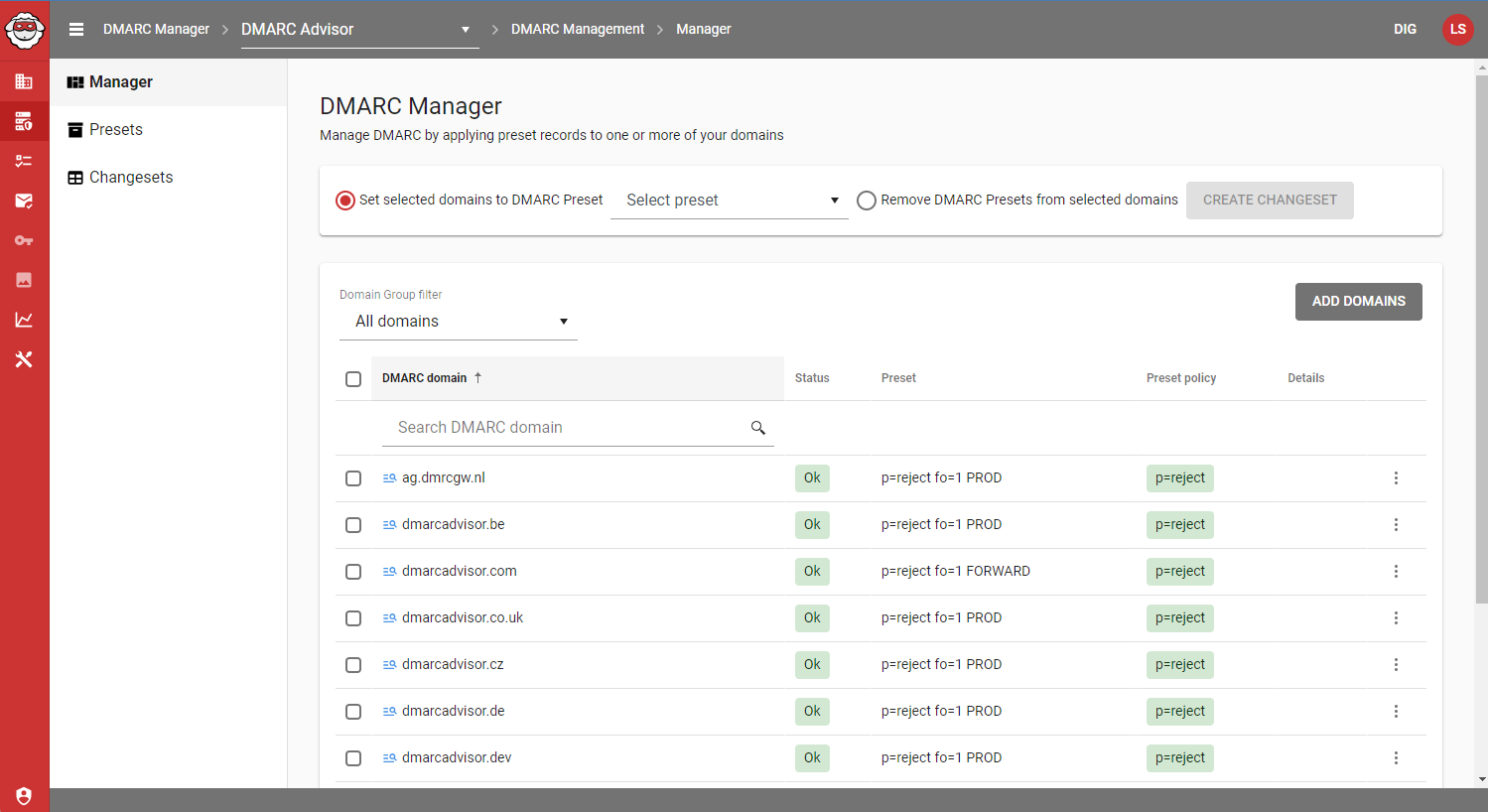The image size is (1488, 812).
Task: Open the domains section from the sidebar
Action: tap(24, 81)
